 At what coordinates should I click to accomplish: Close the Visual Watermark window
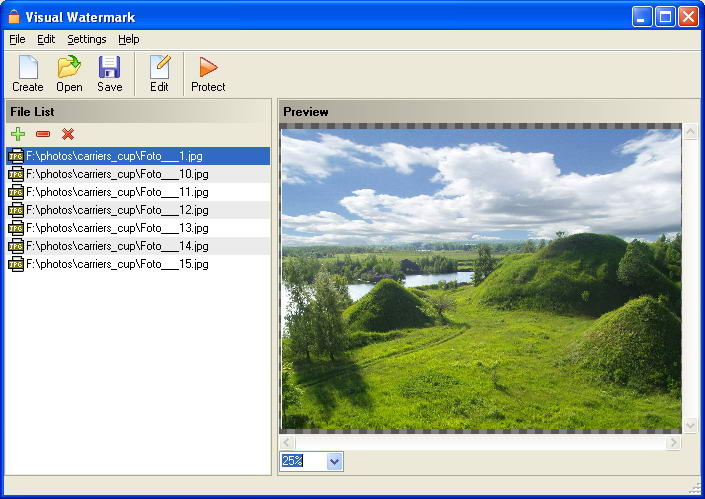(x=688, y=17)
